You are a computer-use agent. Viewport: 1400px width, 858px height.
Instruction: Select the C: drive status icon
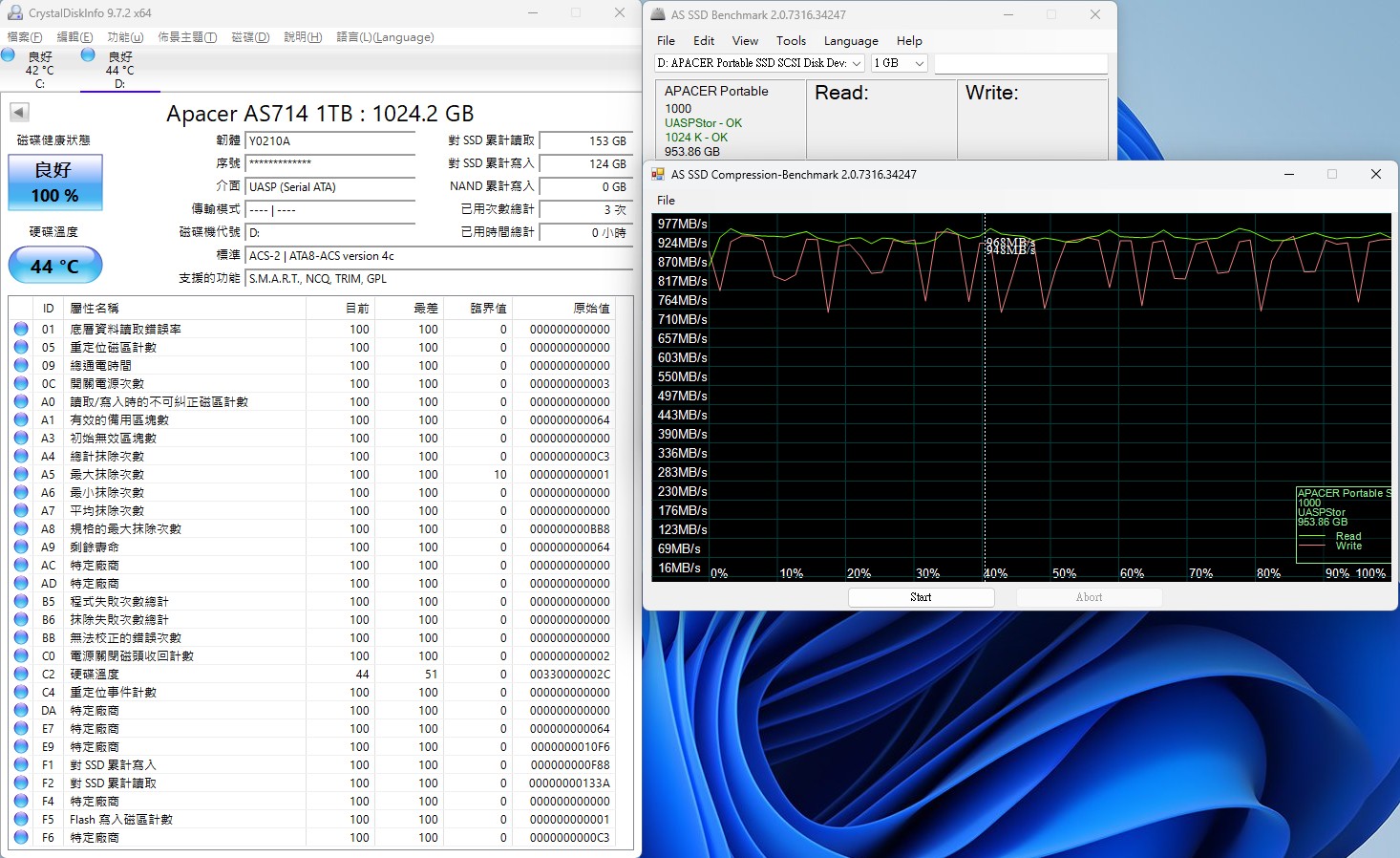click(8, 55)
